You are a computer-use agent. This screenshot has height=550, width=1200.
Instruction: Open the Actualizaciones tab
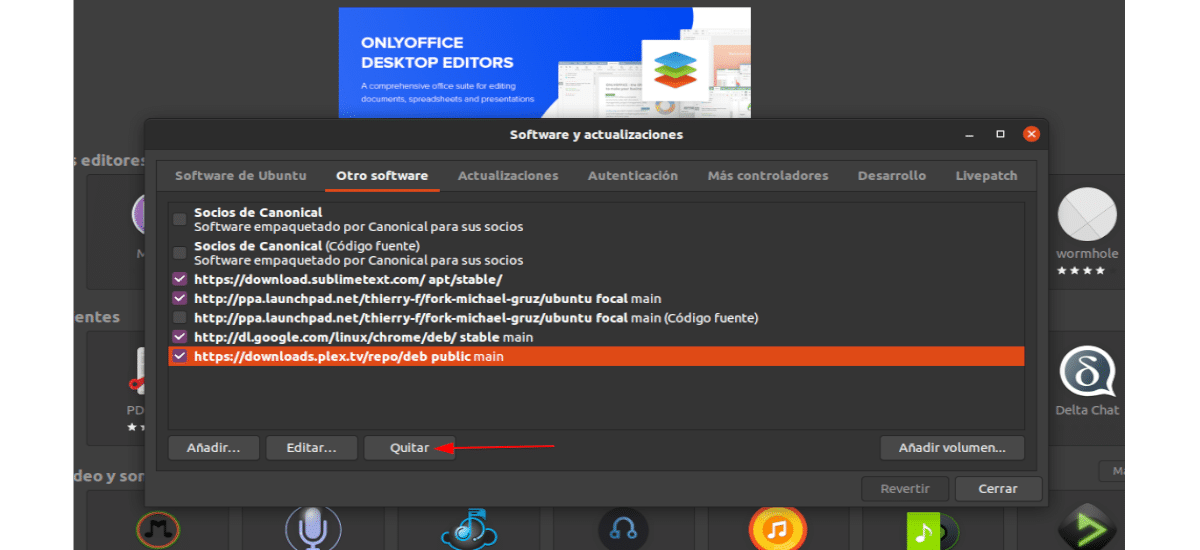(x=508, y=176)
